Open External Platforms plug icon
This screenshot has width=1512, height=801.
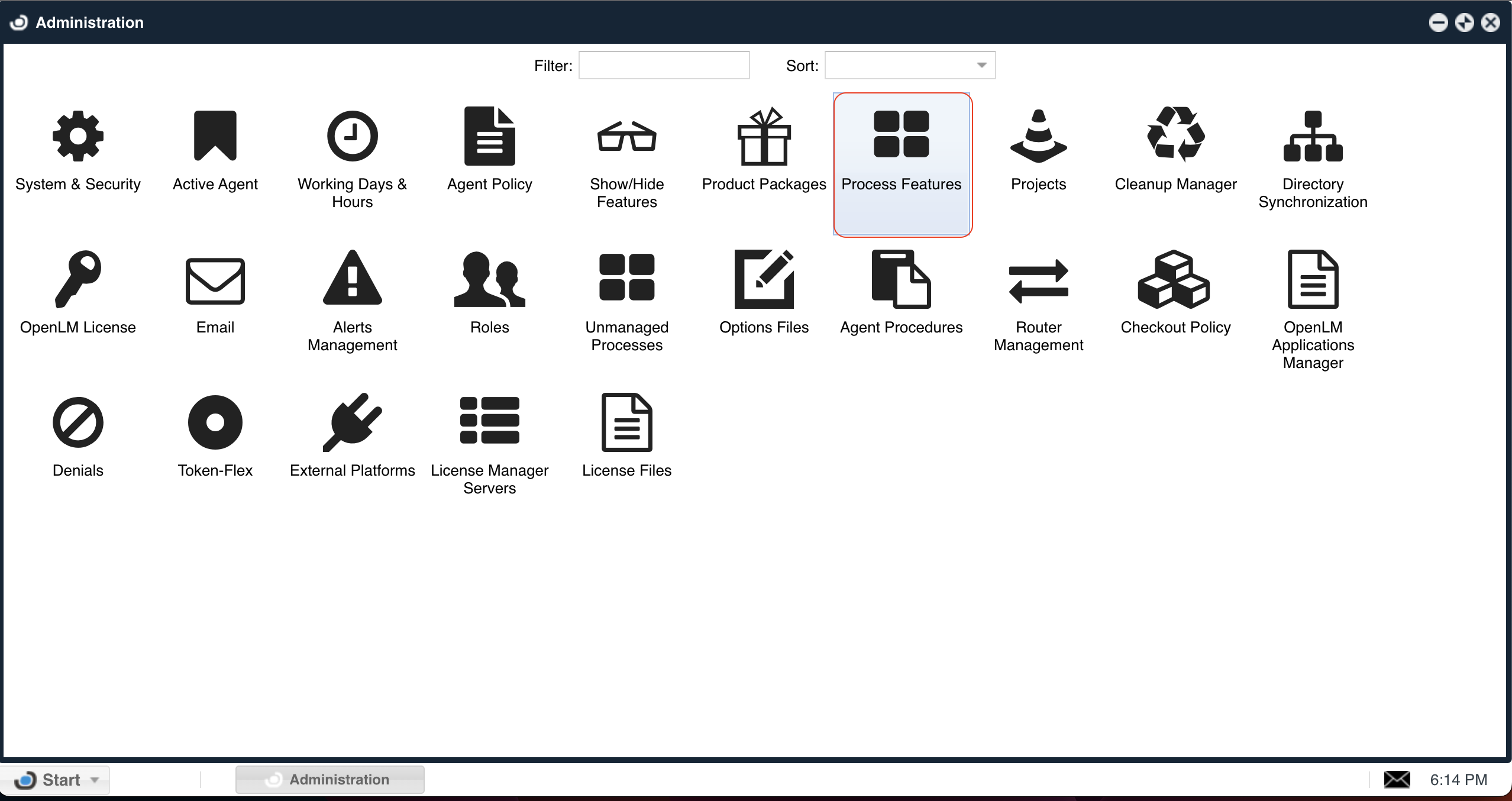(353, 422)
